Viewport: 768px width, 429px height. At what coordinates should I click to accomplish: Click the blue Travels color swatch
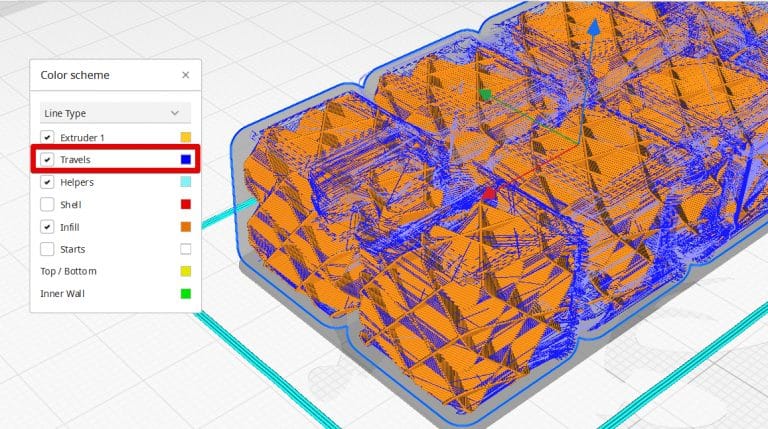[x=185, y=159]
